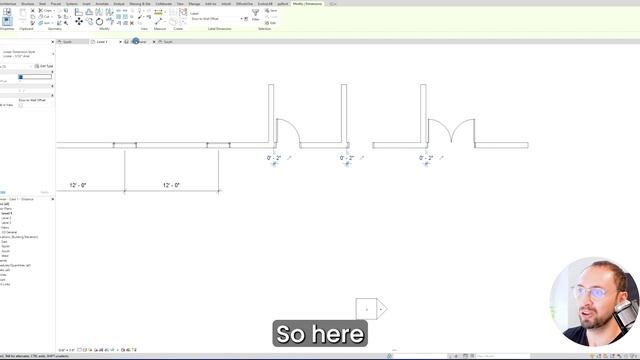Viewport: 640px width, 360px height.
Task: Close the Properties palette
Action: 52,42
